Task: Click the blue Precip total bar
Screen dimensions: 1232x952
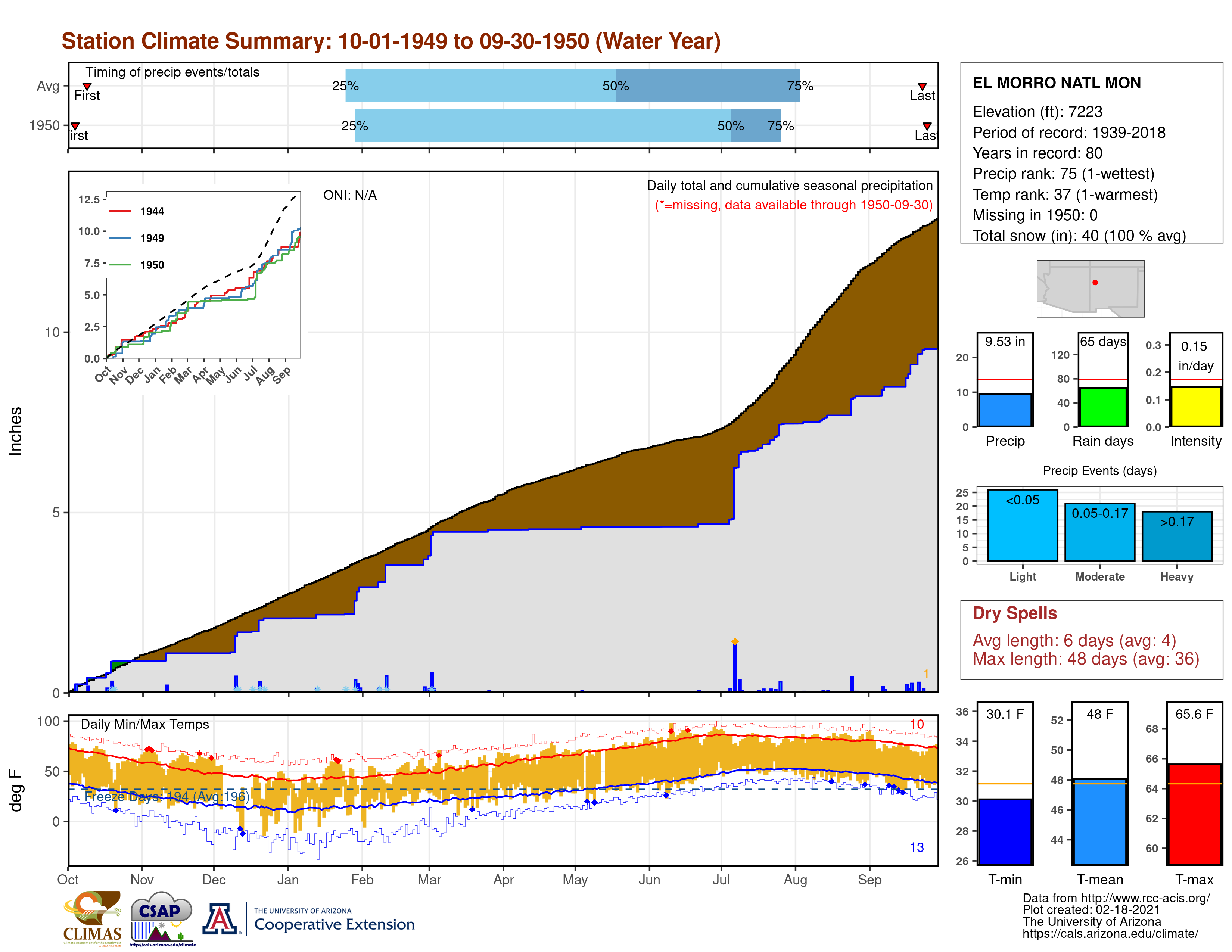Action: coord(1005,410)
